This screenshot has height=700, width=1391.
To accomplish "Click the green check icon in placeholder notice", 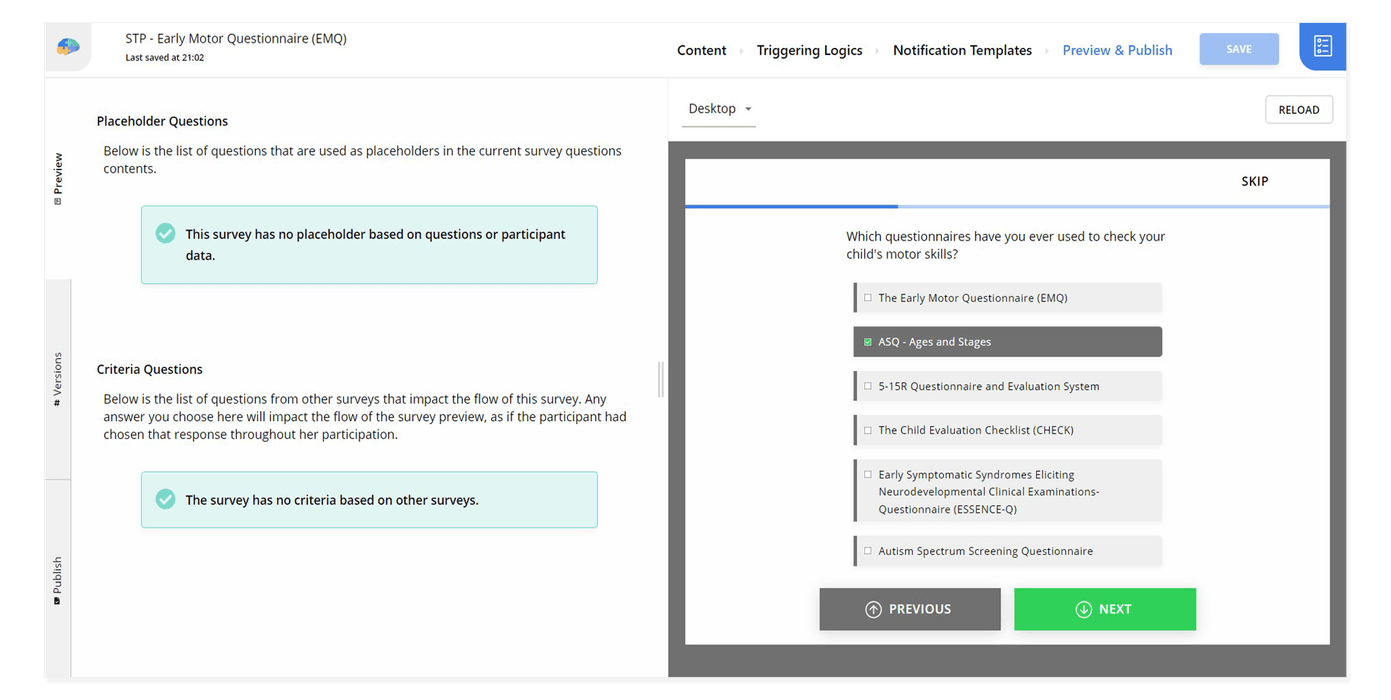I will coord(165,232).
